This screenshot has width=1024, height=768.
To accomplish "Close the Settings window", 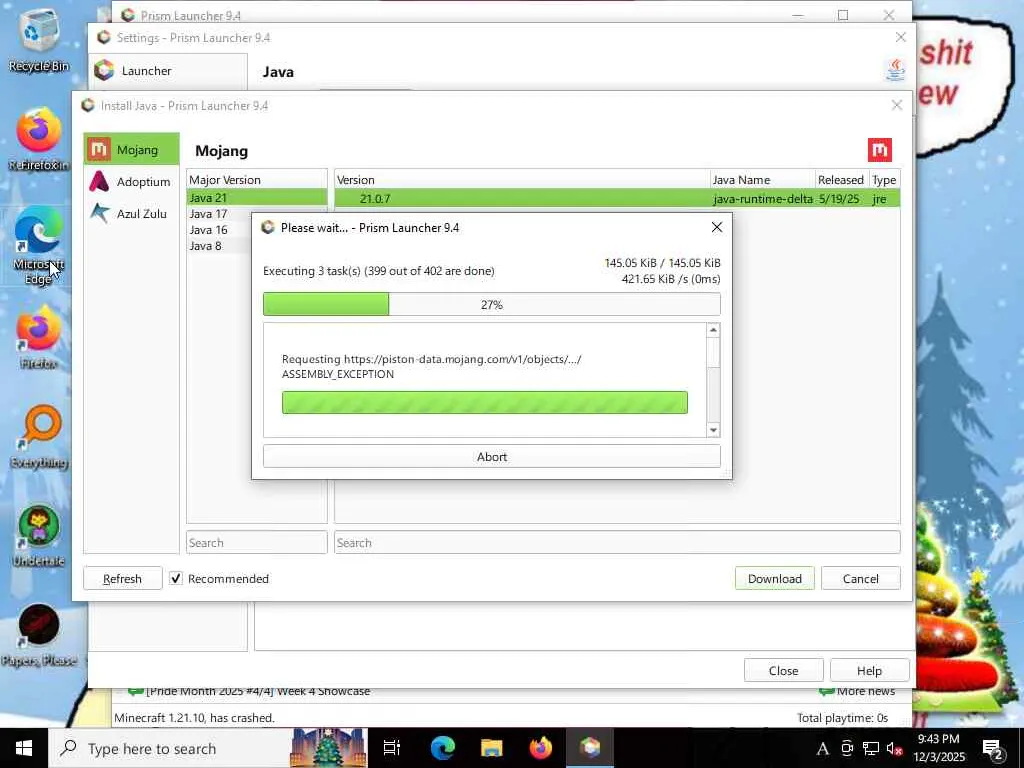I will pos(901,37).
